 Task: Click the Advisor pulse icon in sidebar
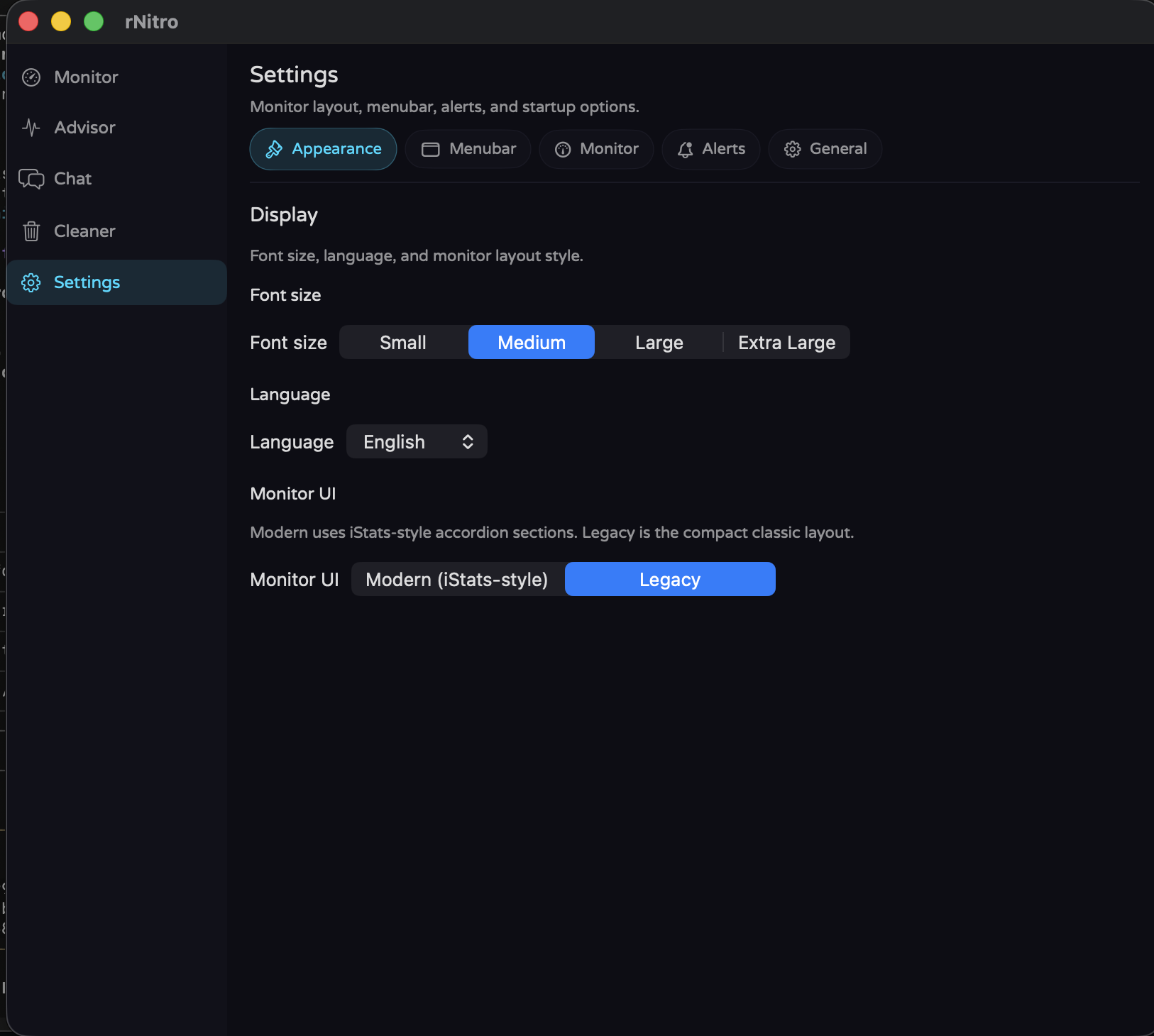tap(31, 128)
